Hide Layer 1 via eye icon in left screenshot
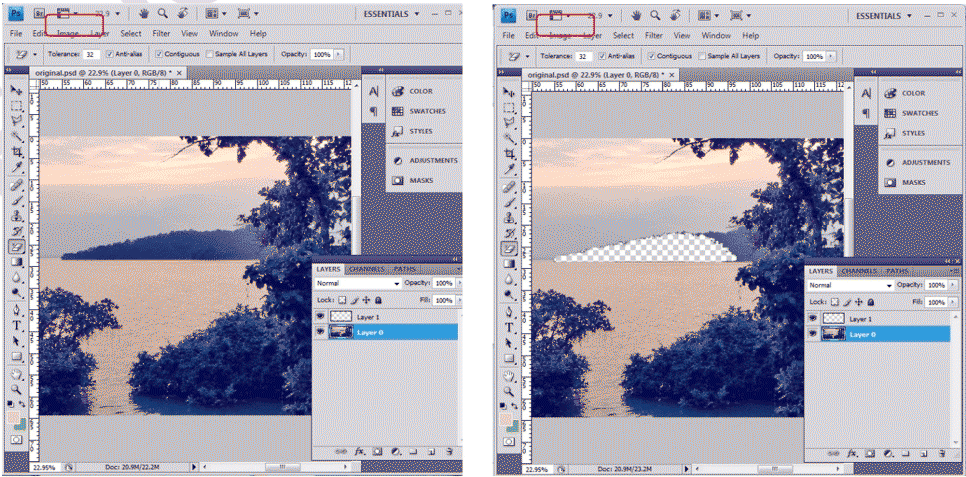Screen dimensions: 966x477 (x=320, y=316)
